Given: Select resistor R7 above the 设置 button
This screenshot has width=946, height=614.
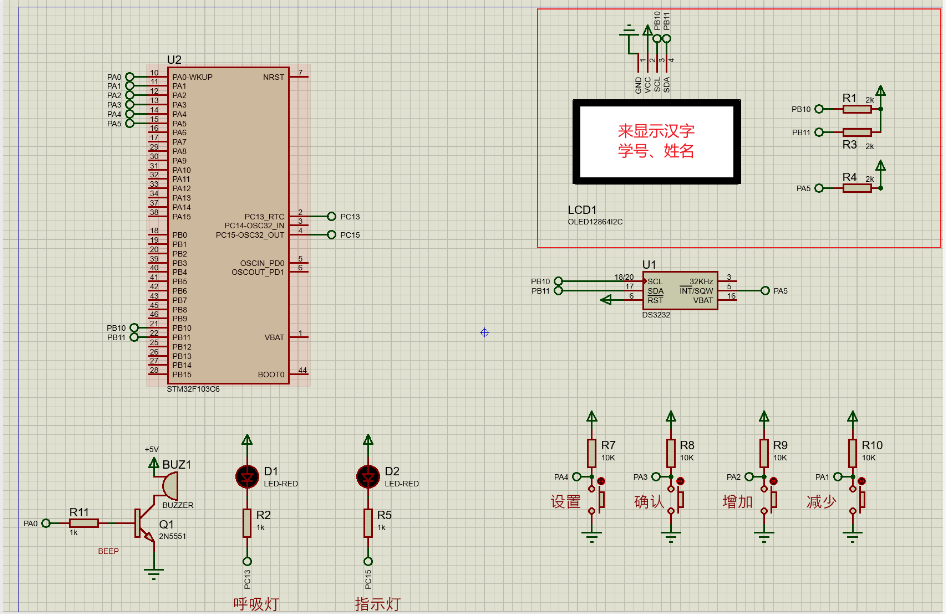Looking at the screenshot, I should [x=592, y=453].
